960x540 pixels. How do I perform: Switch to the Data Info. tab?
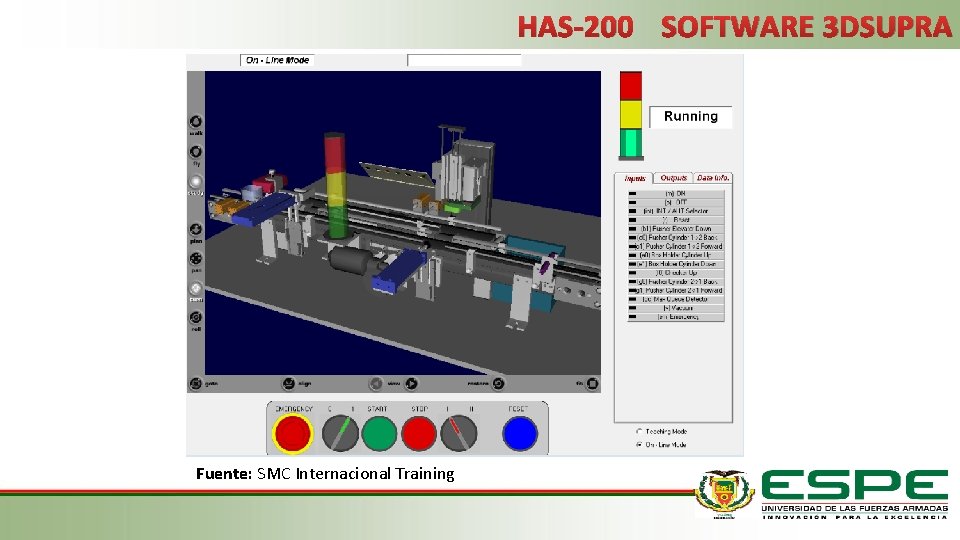point(713,178)
